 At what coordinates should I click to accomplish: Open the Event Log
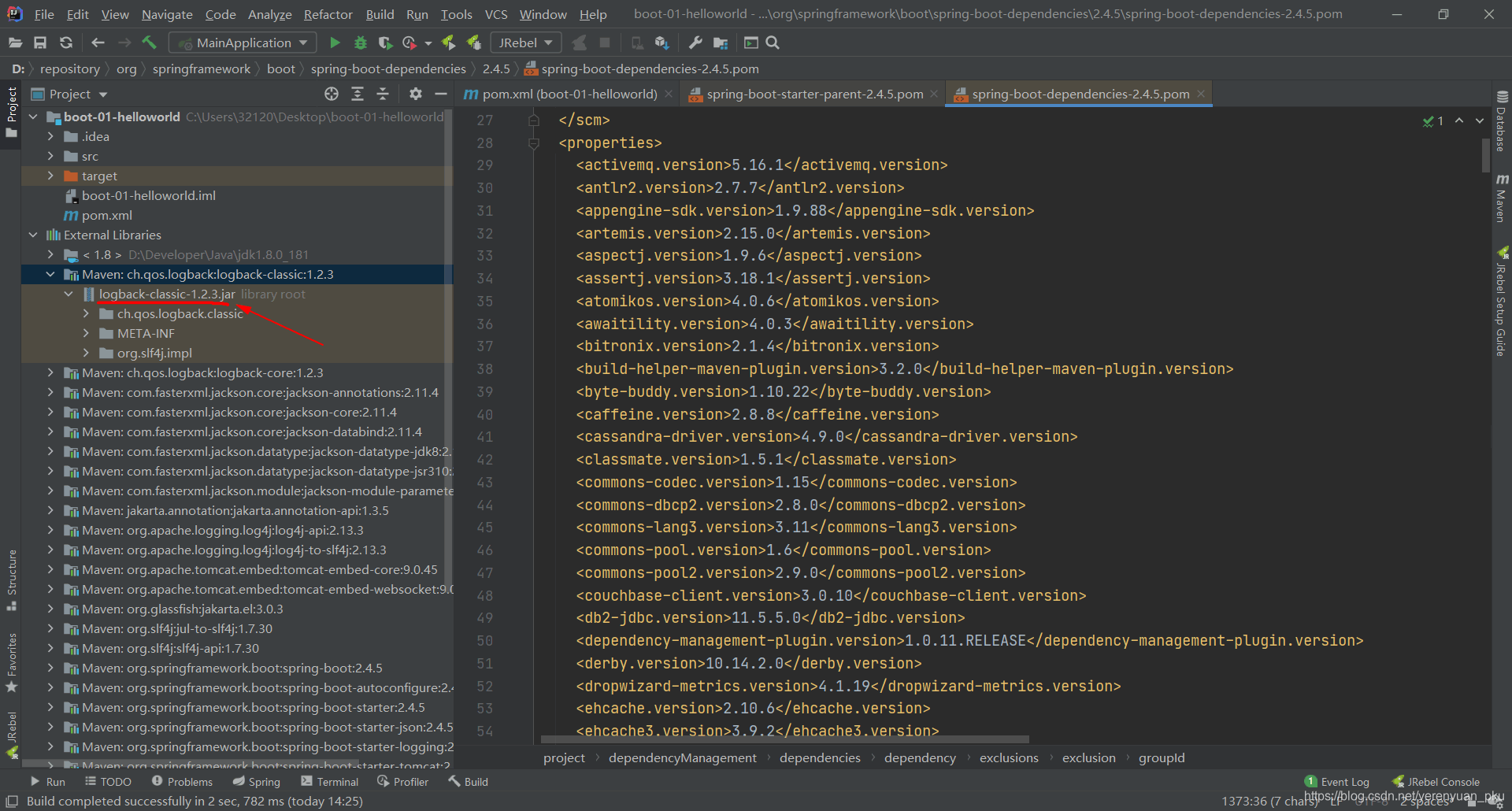[1337, 781]
